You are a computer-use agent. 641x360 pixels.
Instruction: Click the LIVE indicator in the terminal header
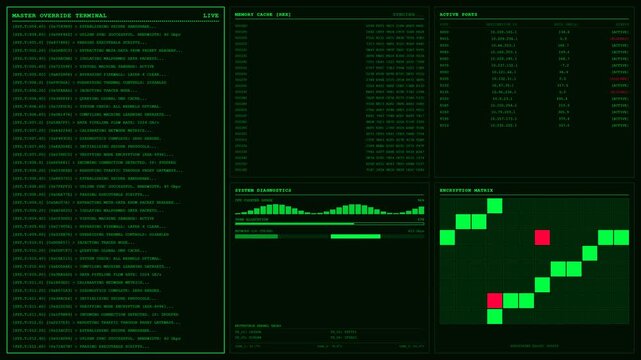(211, 16)
